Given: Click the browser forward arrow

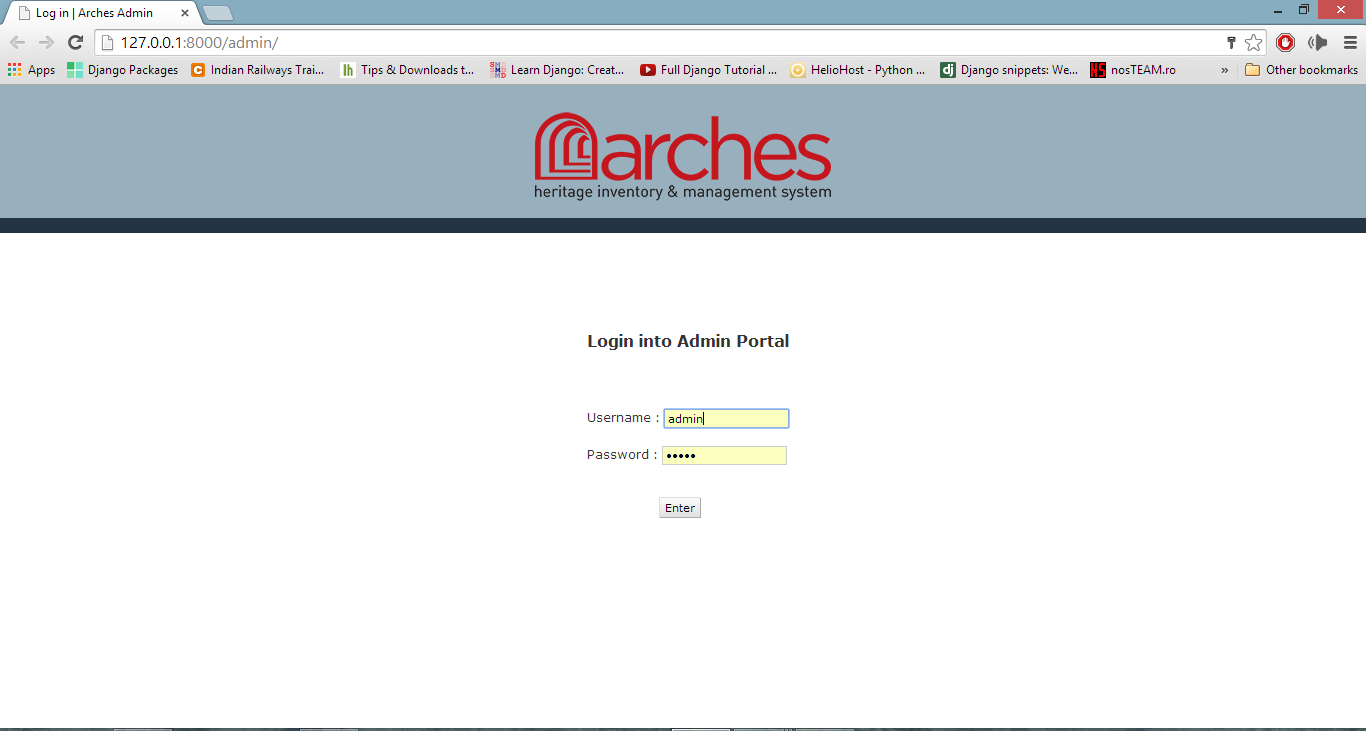Looking at the screenshot, I should coord(46,42).
